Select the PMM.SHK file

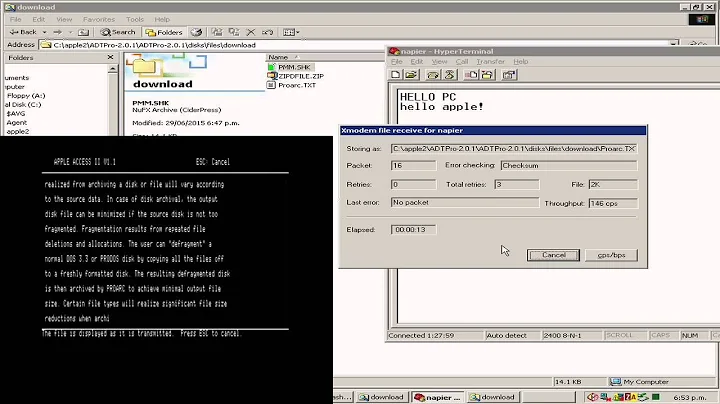(294, 67)
